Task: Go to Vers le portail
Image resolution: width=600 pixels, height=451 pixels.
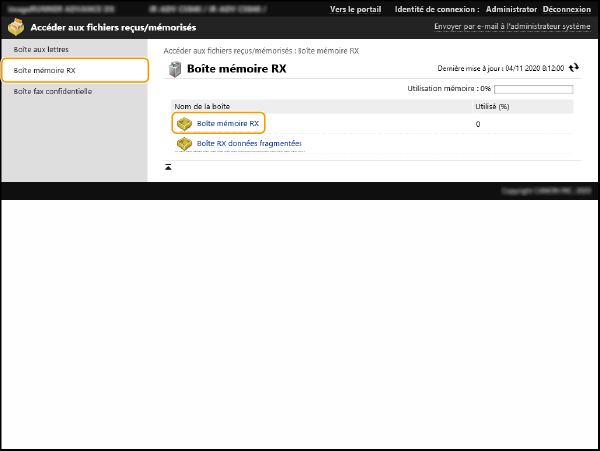Action: [355, 9]
